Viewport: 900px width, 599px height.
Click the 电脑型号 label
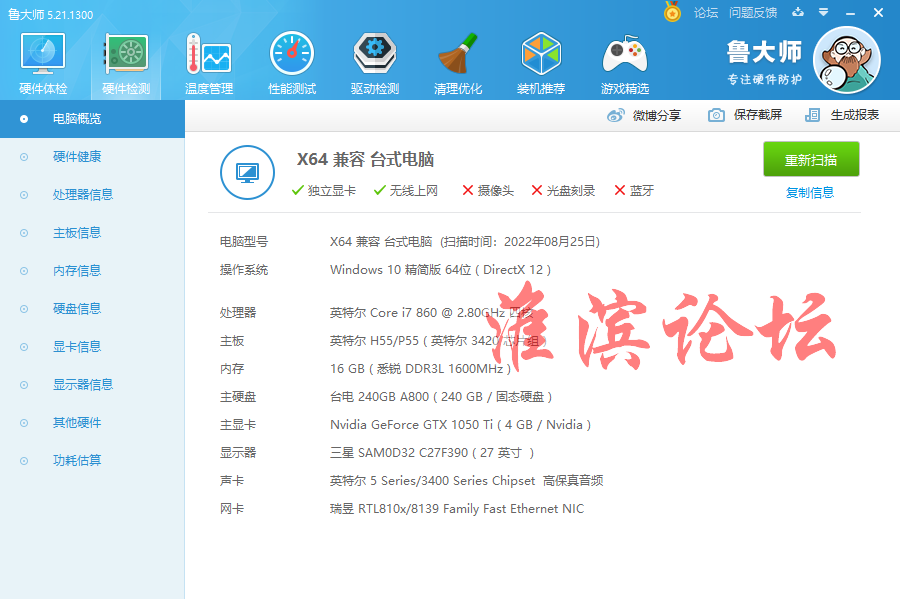coord(243,242)
